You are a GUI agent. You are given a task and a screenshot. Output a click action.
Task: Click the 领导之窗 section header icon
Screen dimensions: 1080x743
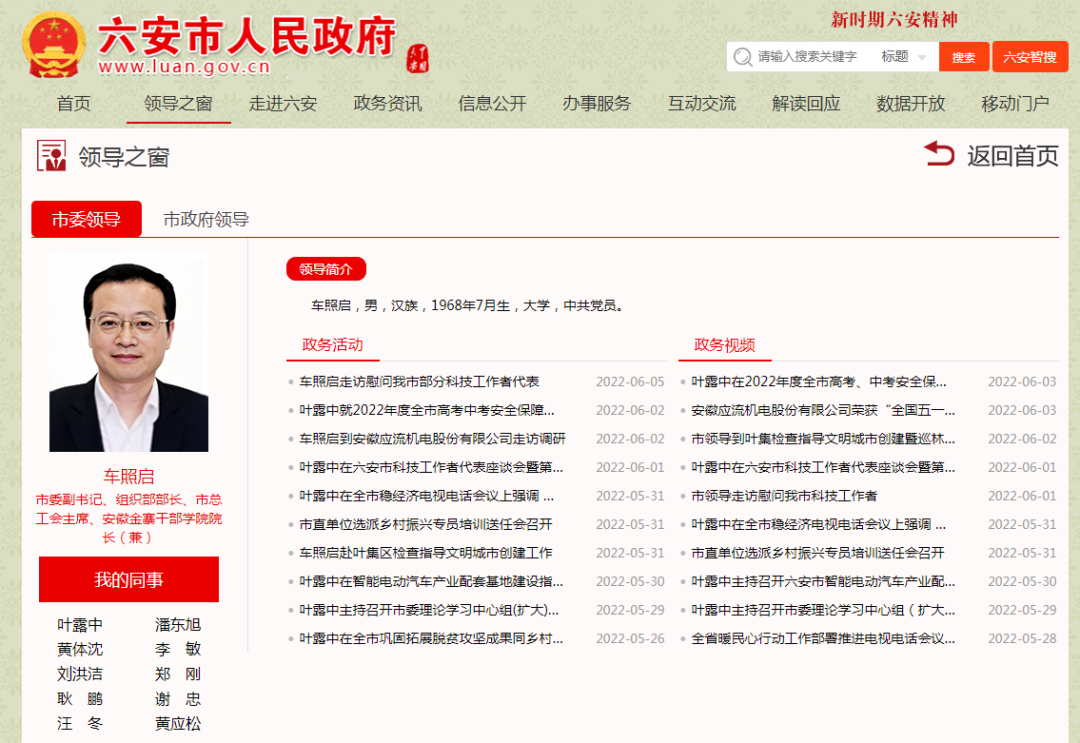pos(51,156)
